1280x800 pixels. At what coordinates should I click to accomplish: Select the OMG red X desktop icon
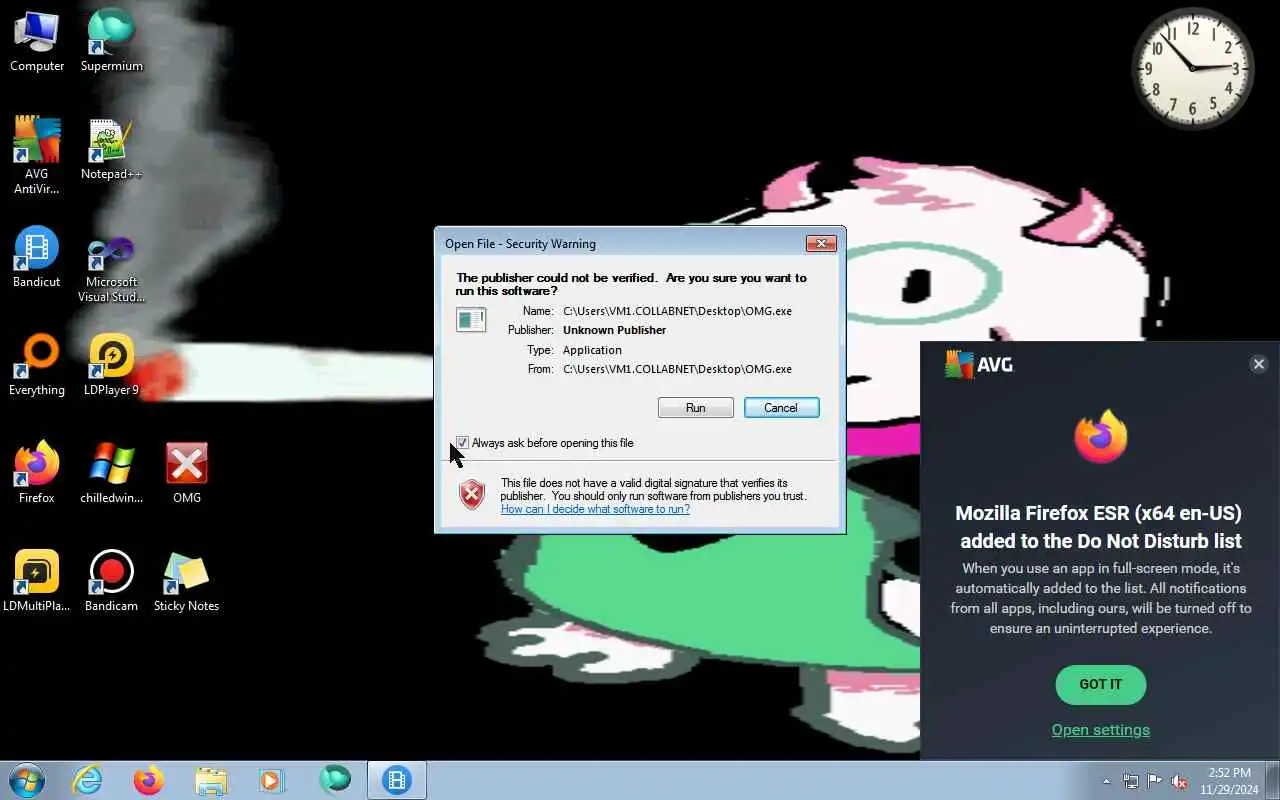[x=187, y=472]
